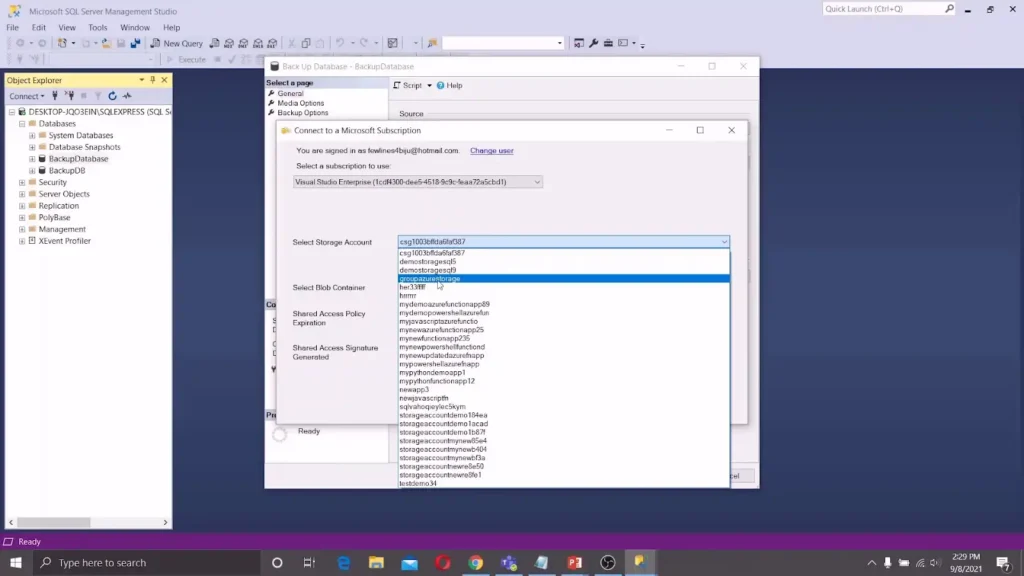Collapse the Databases tree node
Screen dimensions: 1024x576
(x=22, y=123)
